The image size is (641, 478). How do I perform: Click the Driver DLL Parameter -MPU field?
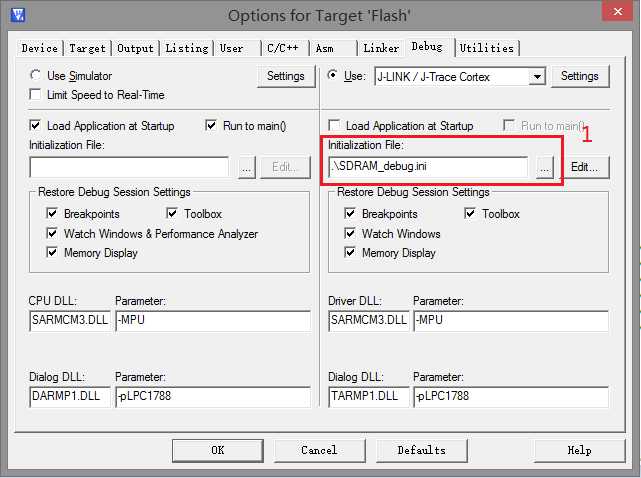pyautogui.click(x=511, y=321)
